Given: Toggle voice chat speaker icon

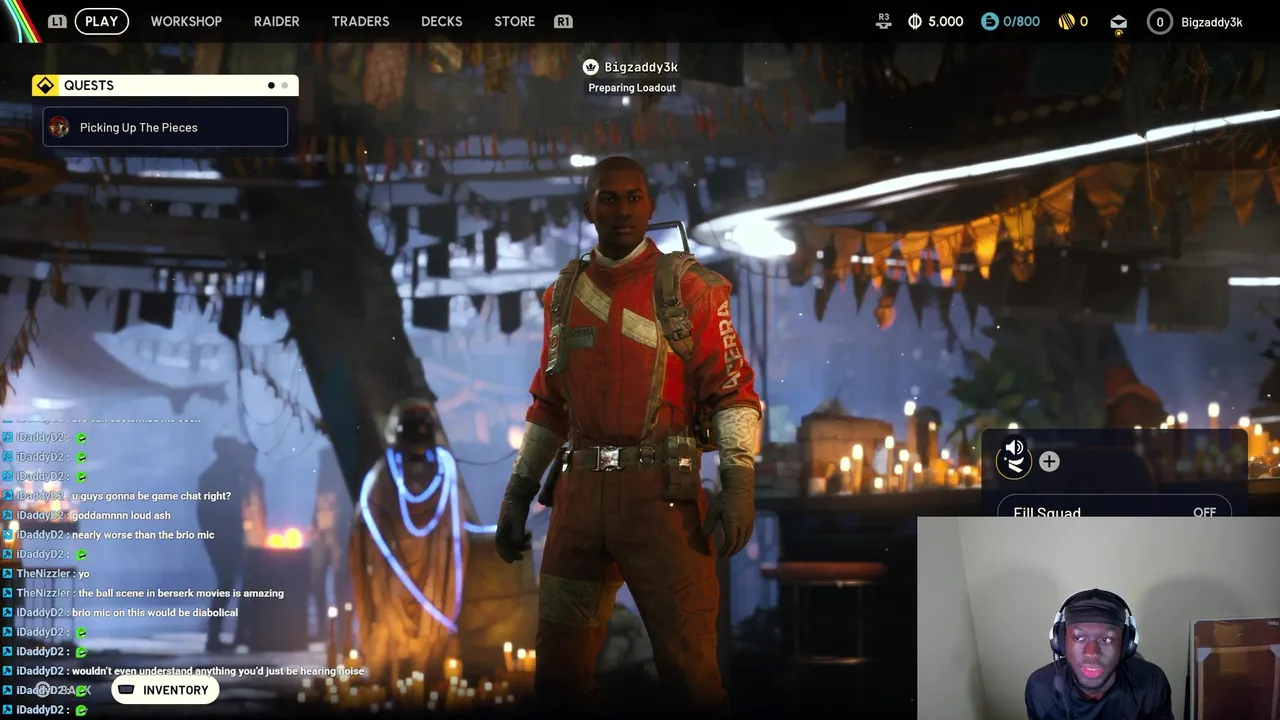Looking at the screenshot, I should tap(1014, 448).
